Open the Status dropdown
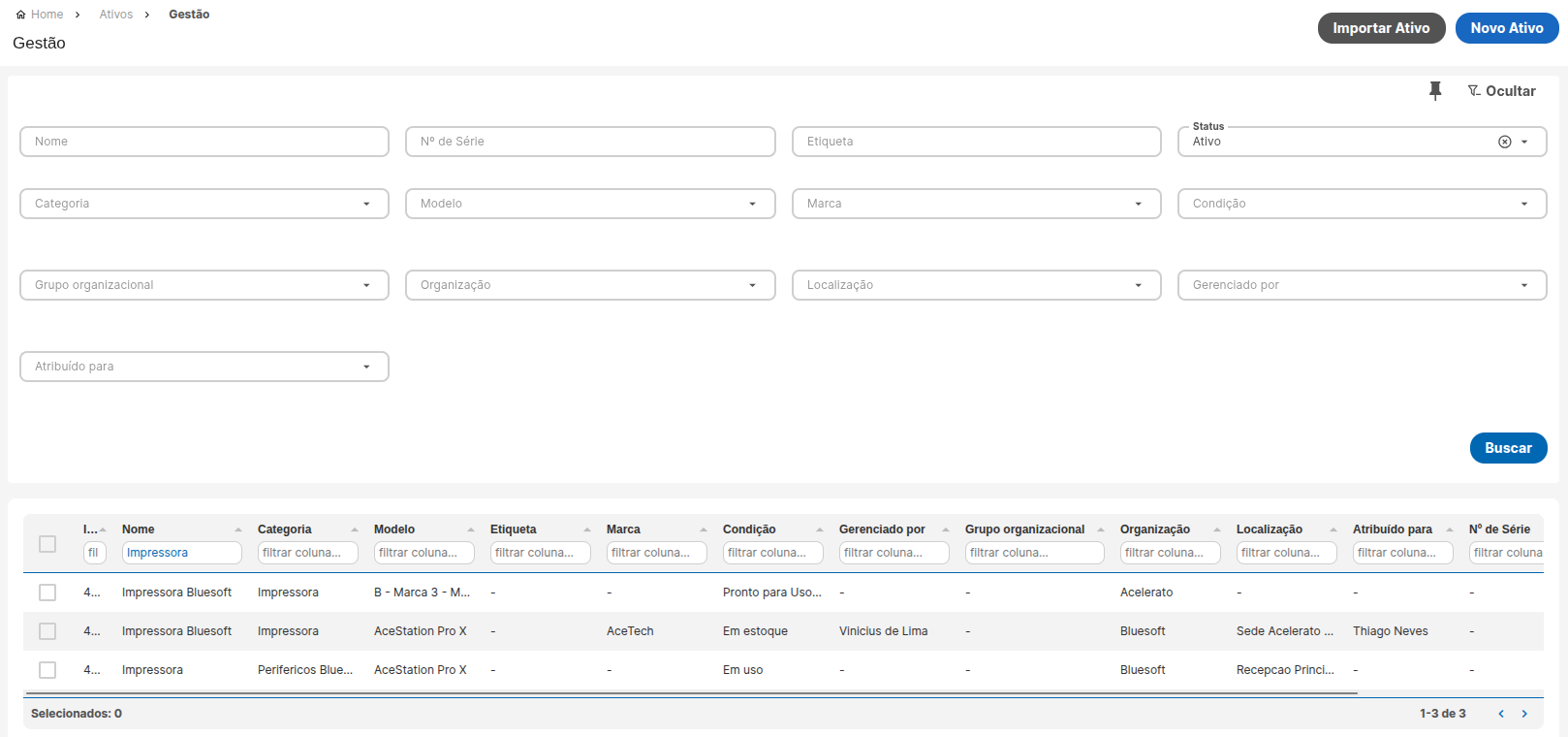 [1524, 142]
